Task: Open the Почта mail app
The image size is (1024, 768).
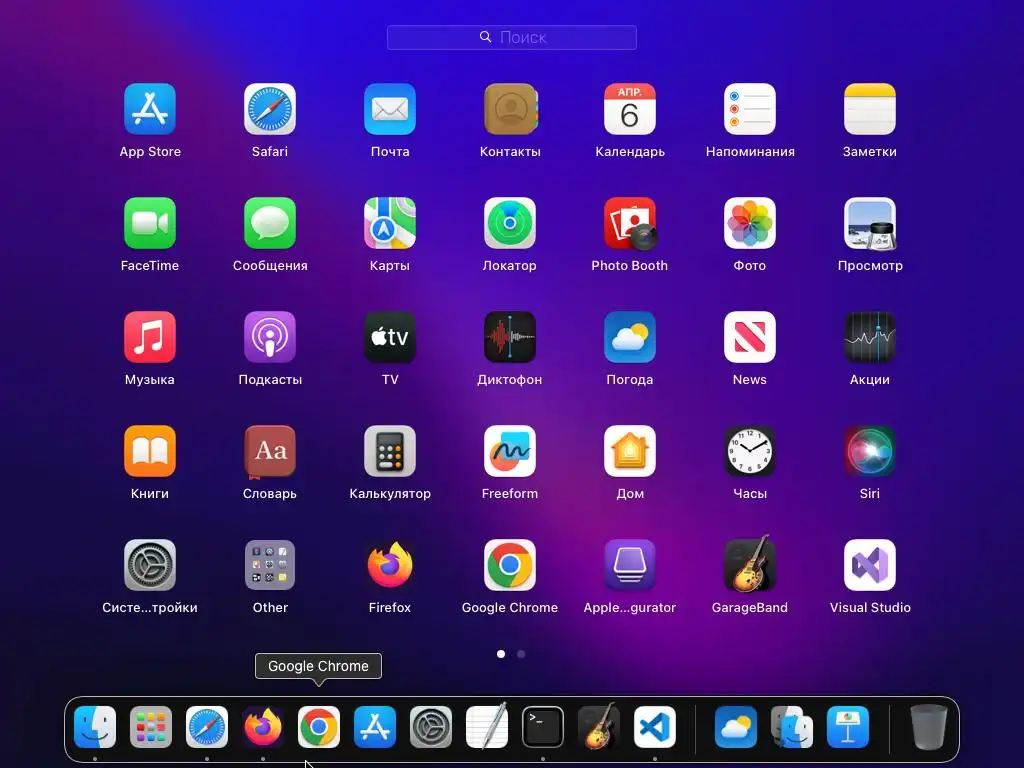Action: tap(390, 109)
